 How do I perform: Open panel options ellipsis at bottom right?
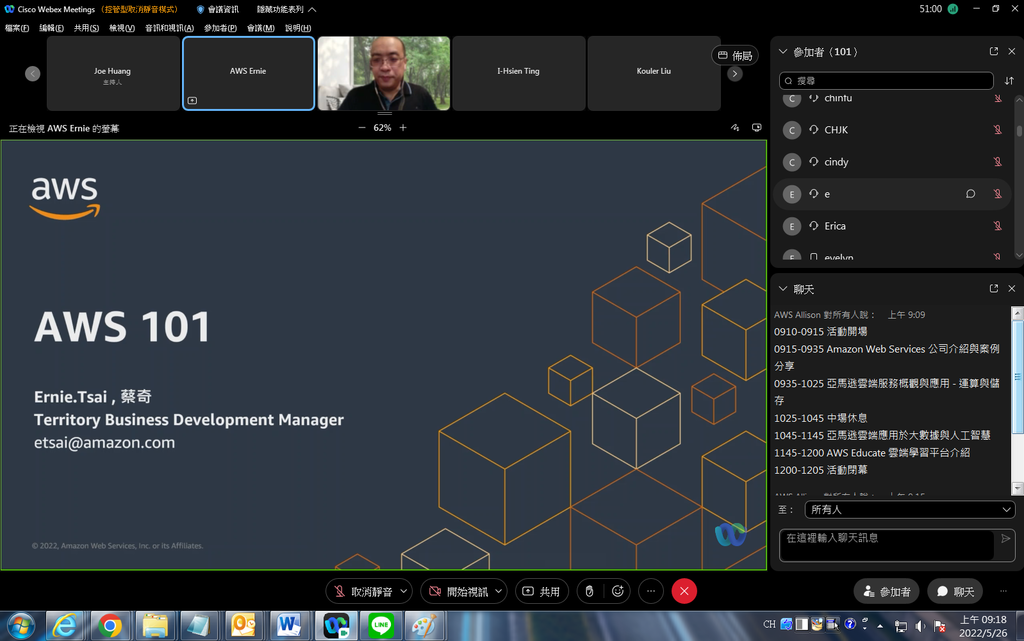click(1003, 591)
